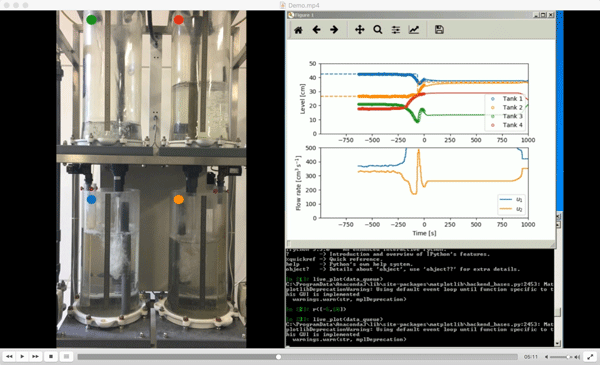Click the Level [cm] axis label
600x365 pixels.
[302, 99]
